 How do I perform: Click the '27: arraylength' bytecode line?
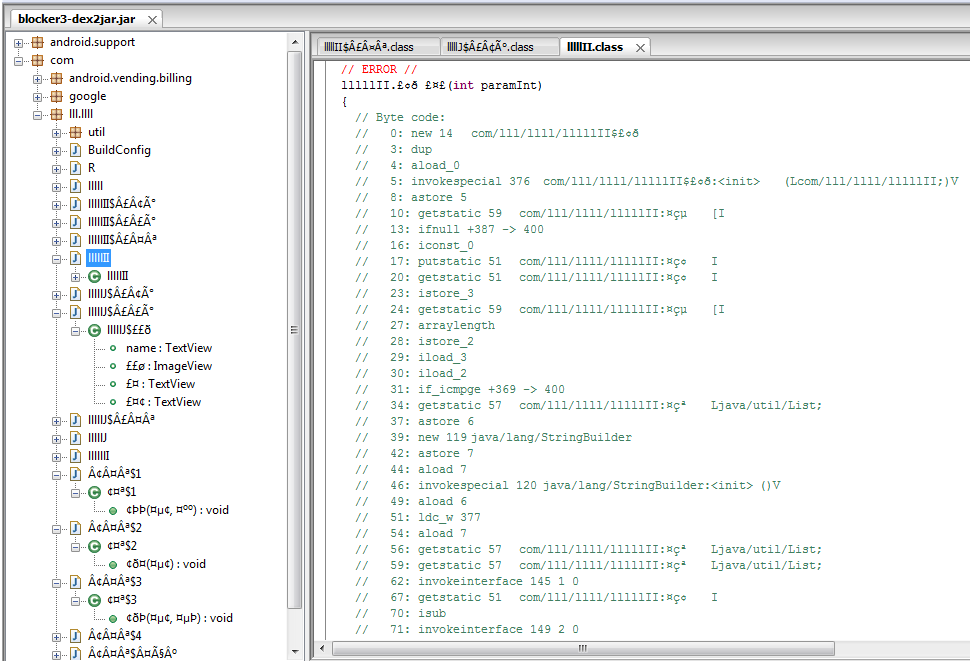tap(425, 325)
